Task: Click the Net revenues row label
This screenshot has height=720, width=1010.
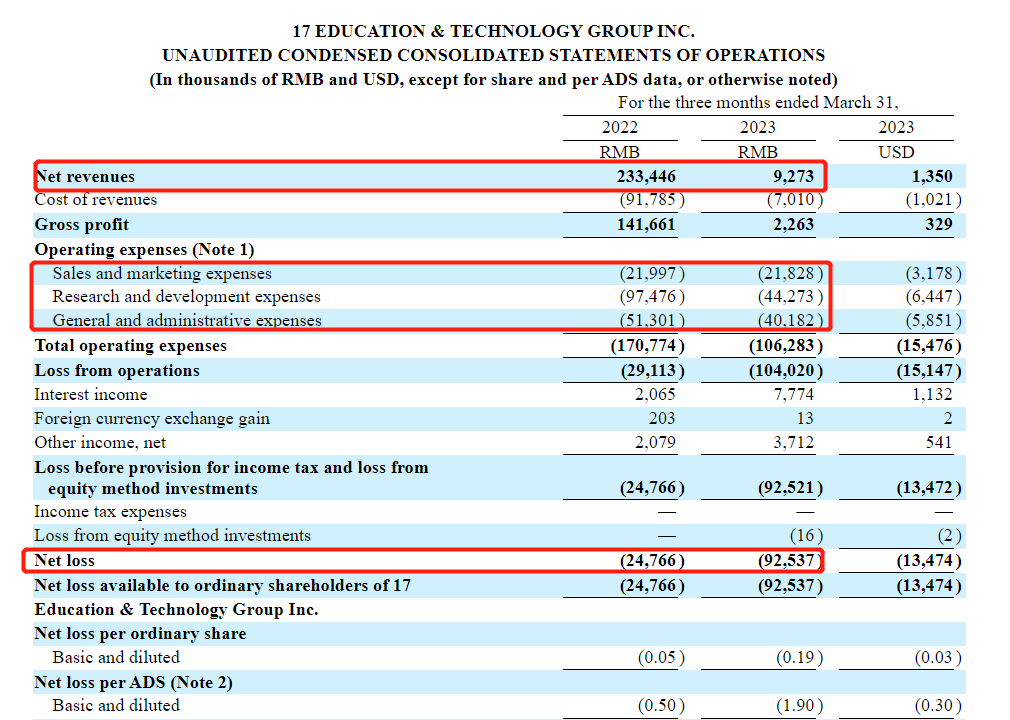Action: (85, 176)
